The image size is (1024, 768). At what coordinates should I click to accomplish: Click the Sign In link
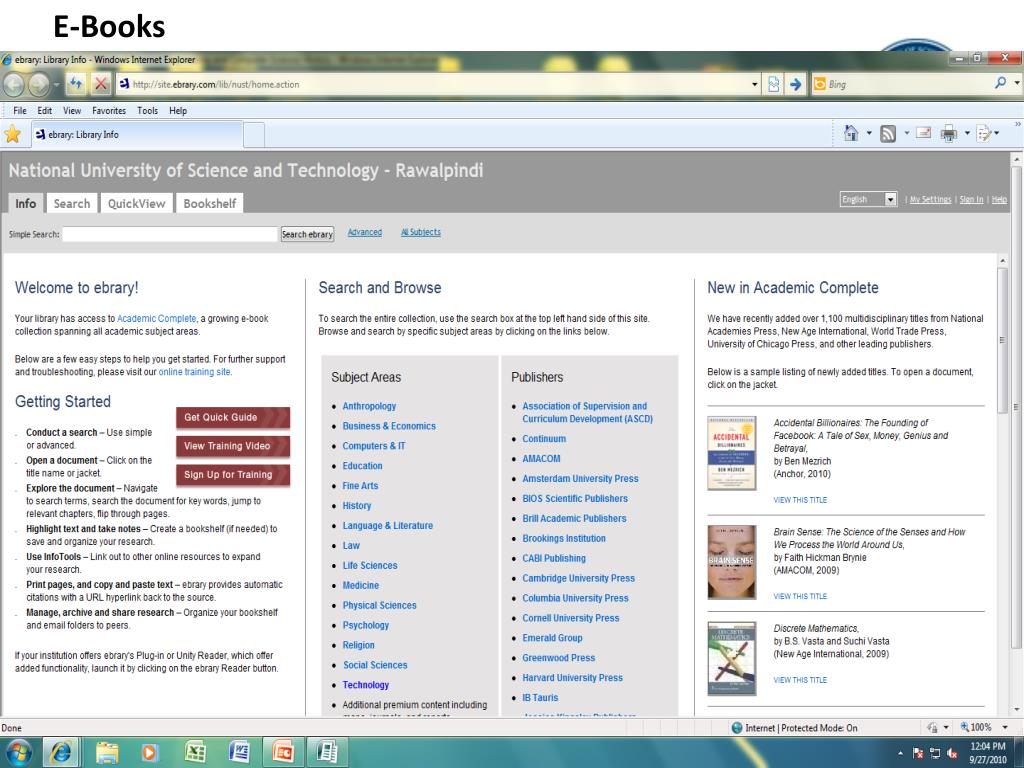point(971,199)
